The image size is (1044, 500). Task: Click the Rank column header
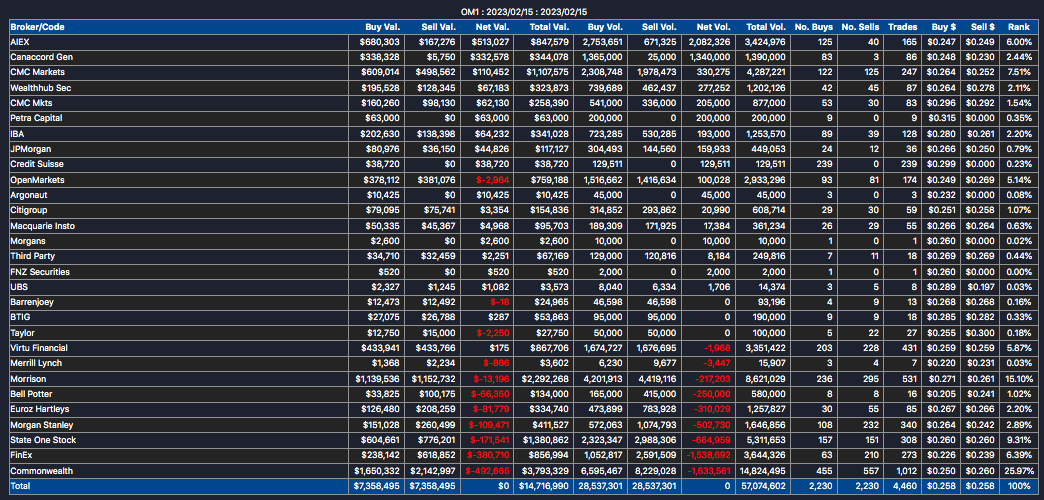pos(1018,27)
